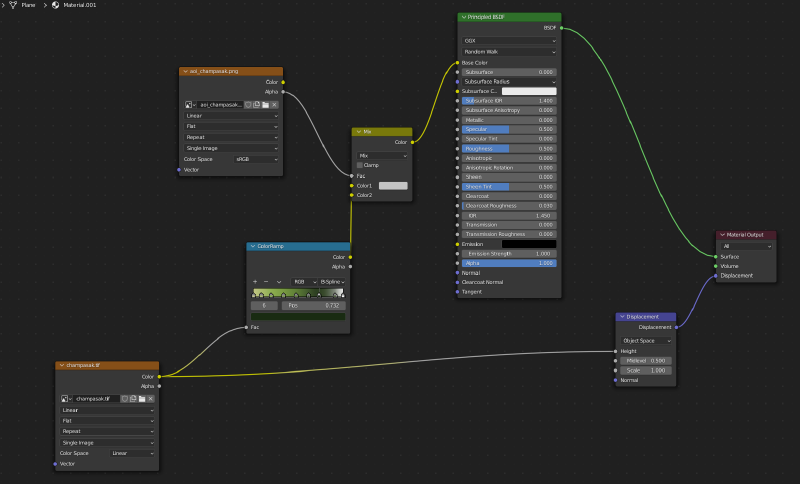
Task: Click the Roughness slider in Principled BSDF
Action: (509, 148)
